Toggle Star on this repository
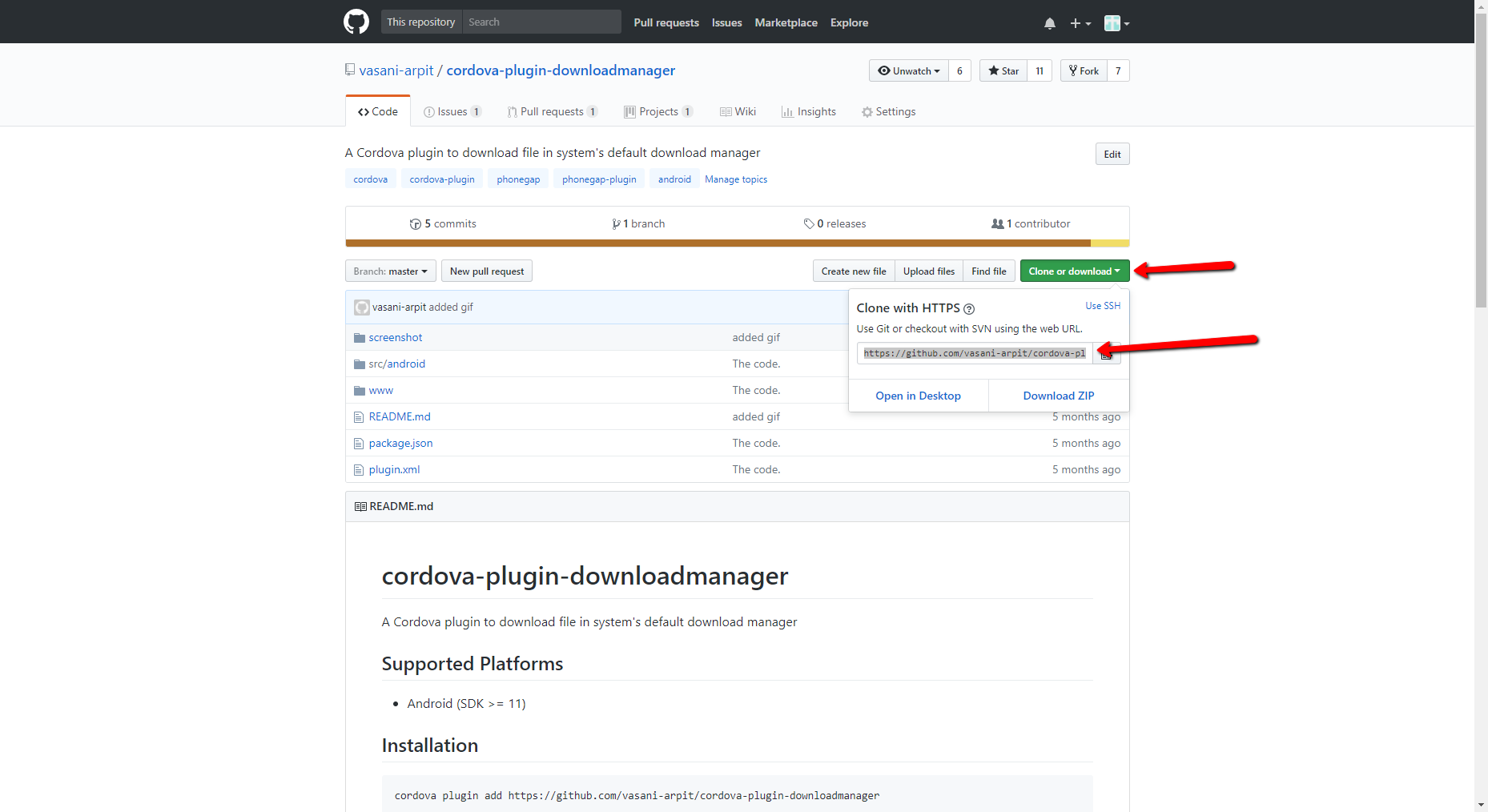The height and width of the screenshot is (812, 1488). coord(1003,71)
